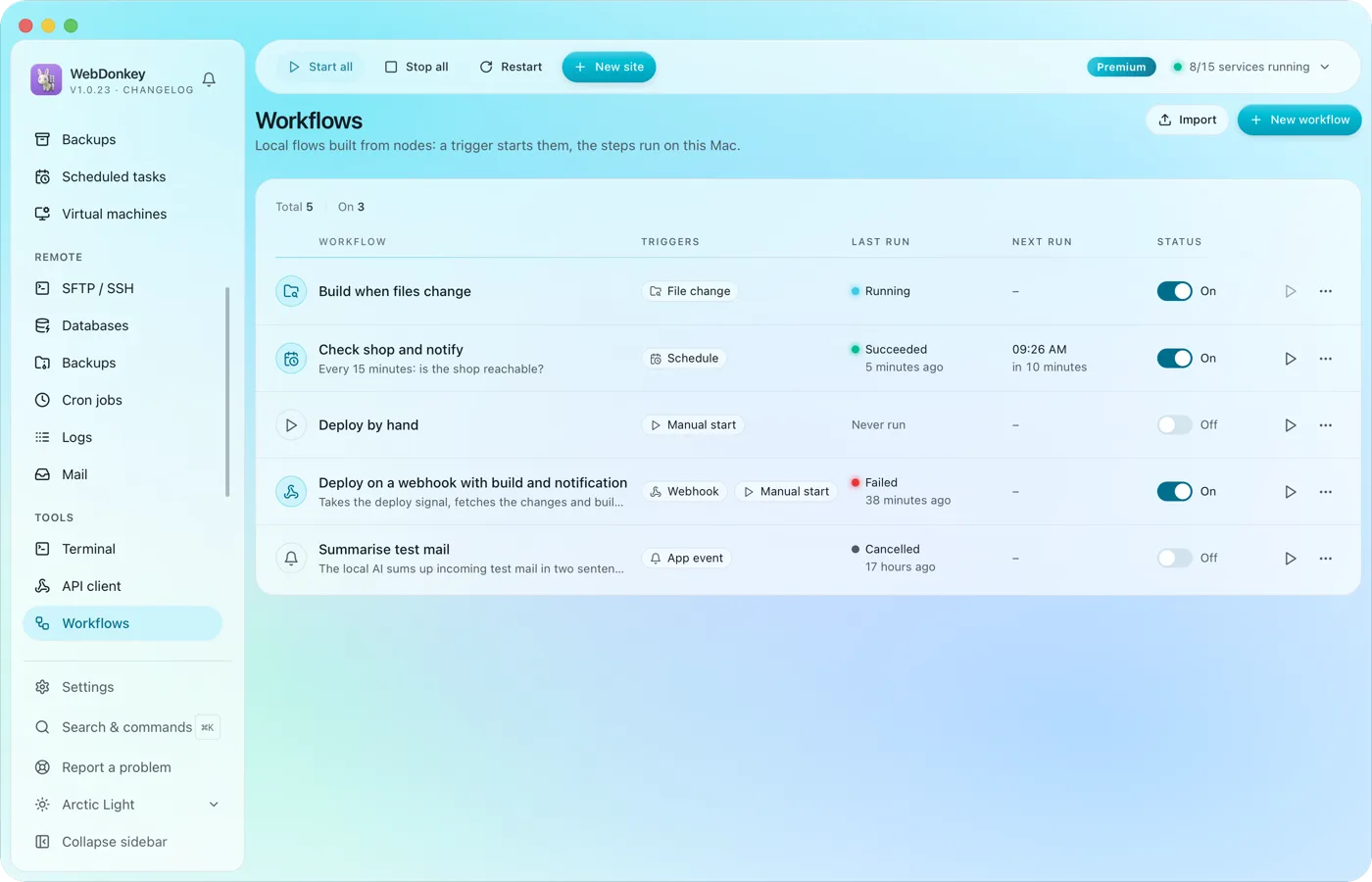
Task: Click the play icon of 'Deploy by hand' row
Action: [x=291, y=425]
